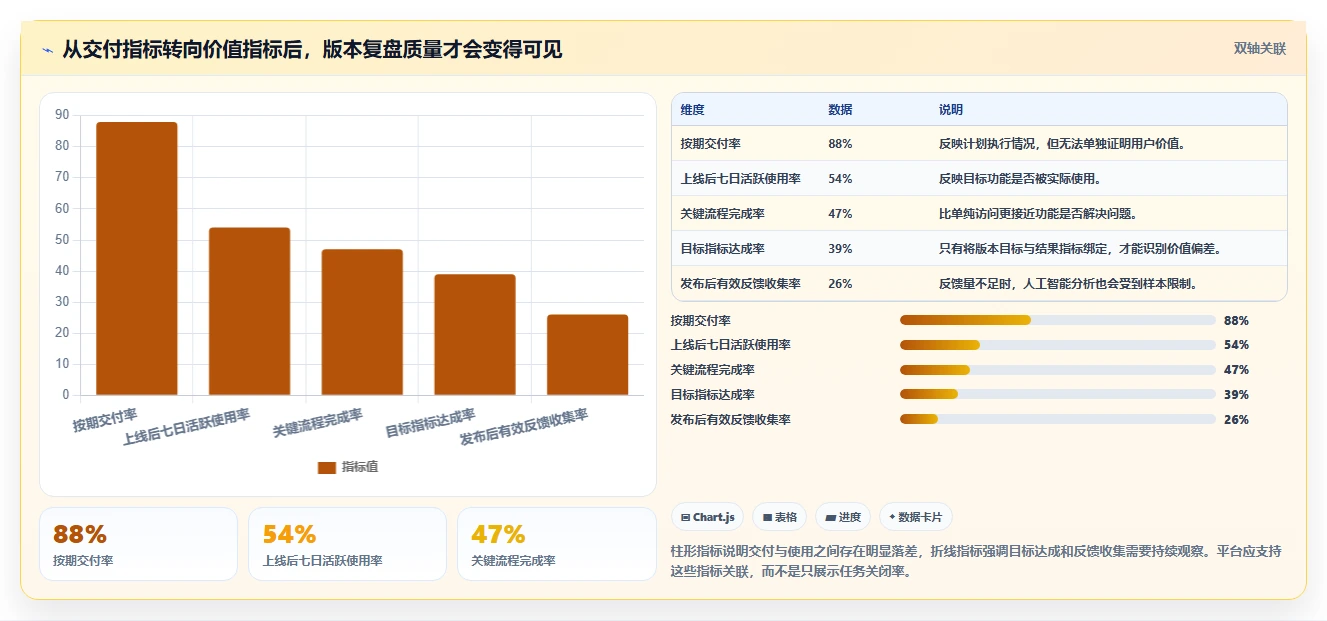Image resolution: width=1327 pixels, height=621 pixels.
Task: Click the 关键流程完成率 x-axis label
Action: (x=318, y=423)
